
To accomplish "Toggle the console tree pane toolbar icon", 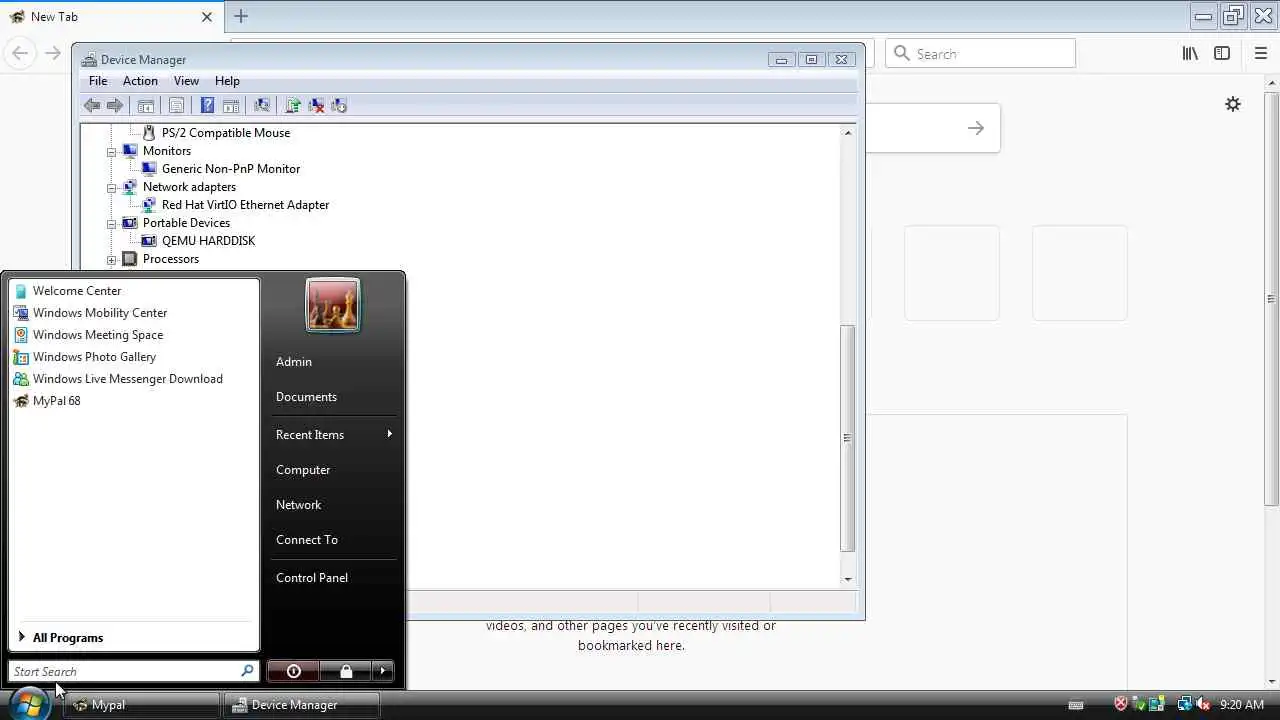I will (x=146, y=105).
